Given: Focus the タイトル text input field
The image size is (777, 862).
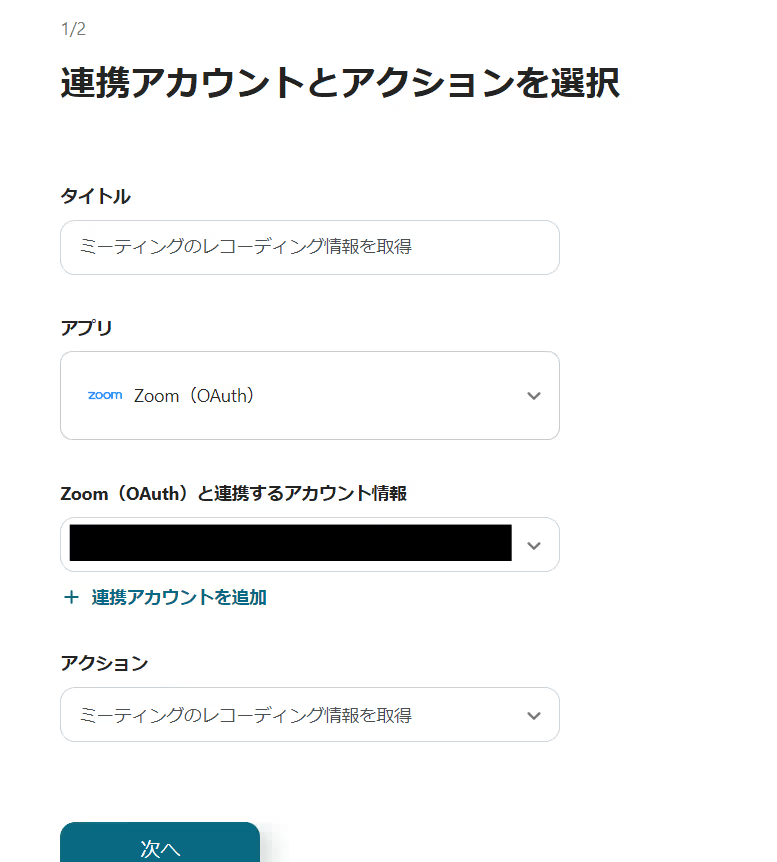Looking at the screenshot, I should click(x=310, y=247).
